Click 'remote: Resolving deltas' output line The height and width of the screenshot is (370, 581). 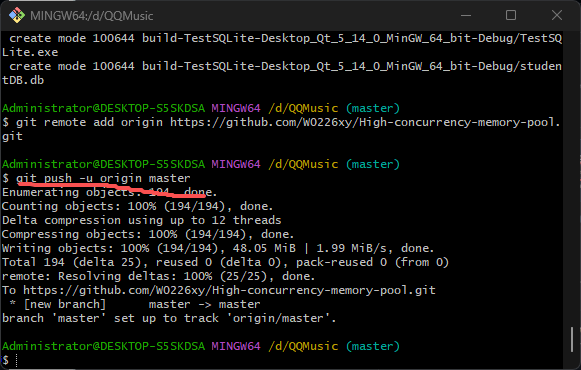click(x=159, y=276)
